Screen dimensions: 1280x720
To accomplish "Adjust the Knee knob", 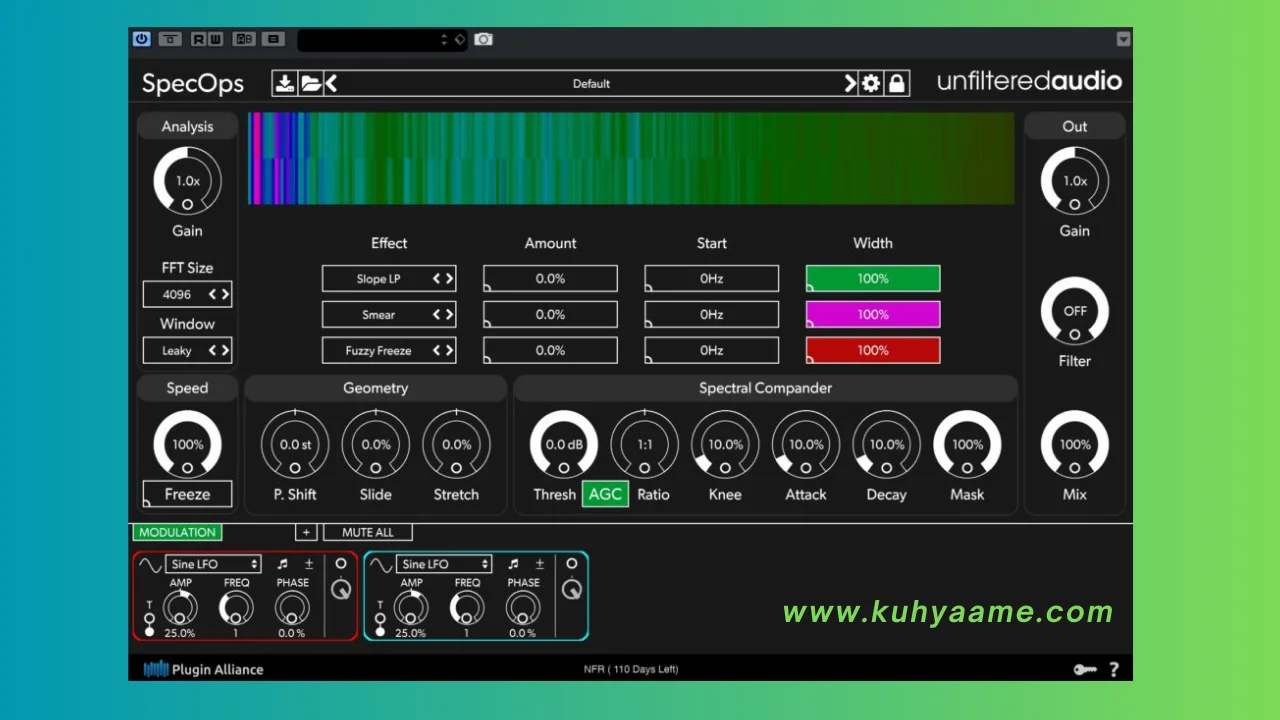I will pos(725,444).
